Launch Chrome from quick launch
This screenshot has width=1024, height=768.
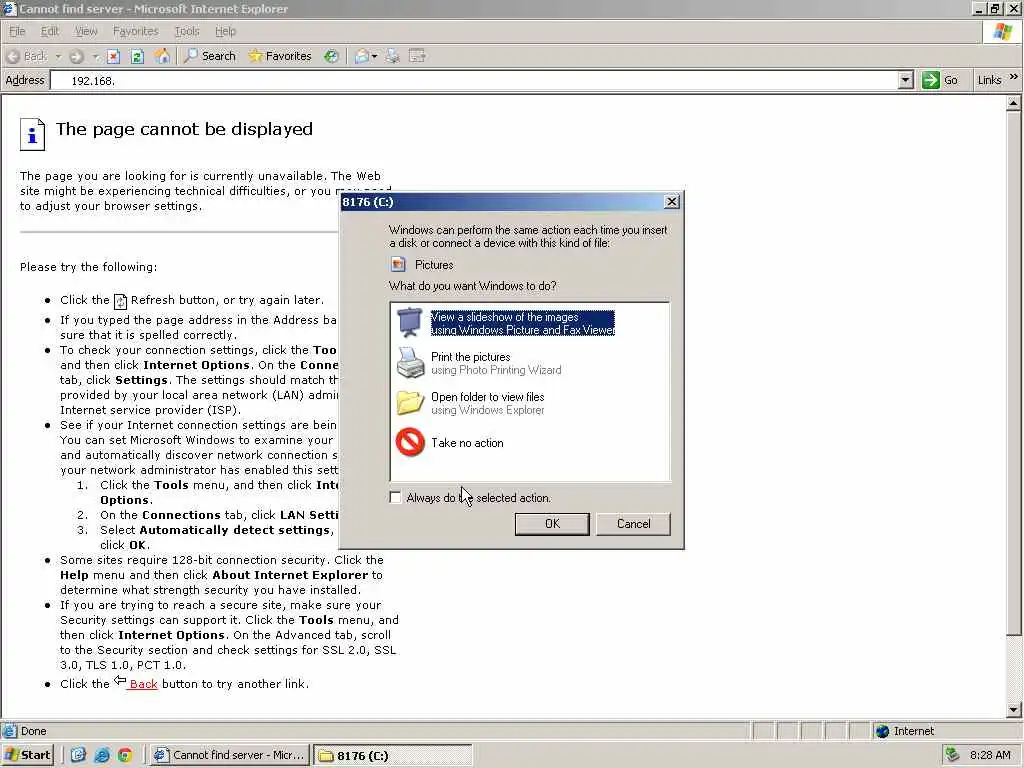125,756
